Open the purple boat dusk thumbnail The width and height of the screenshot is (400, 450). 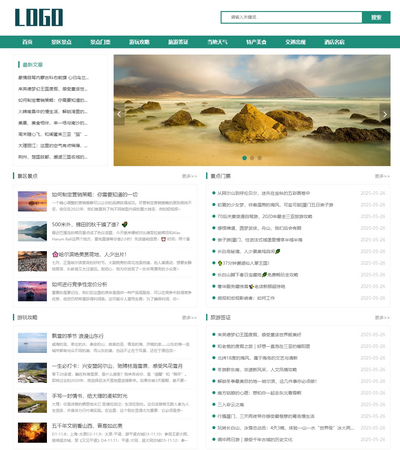(32, 291)
